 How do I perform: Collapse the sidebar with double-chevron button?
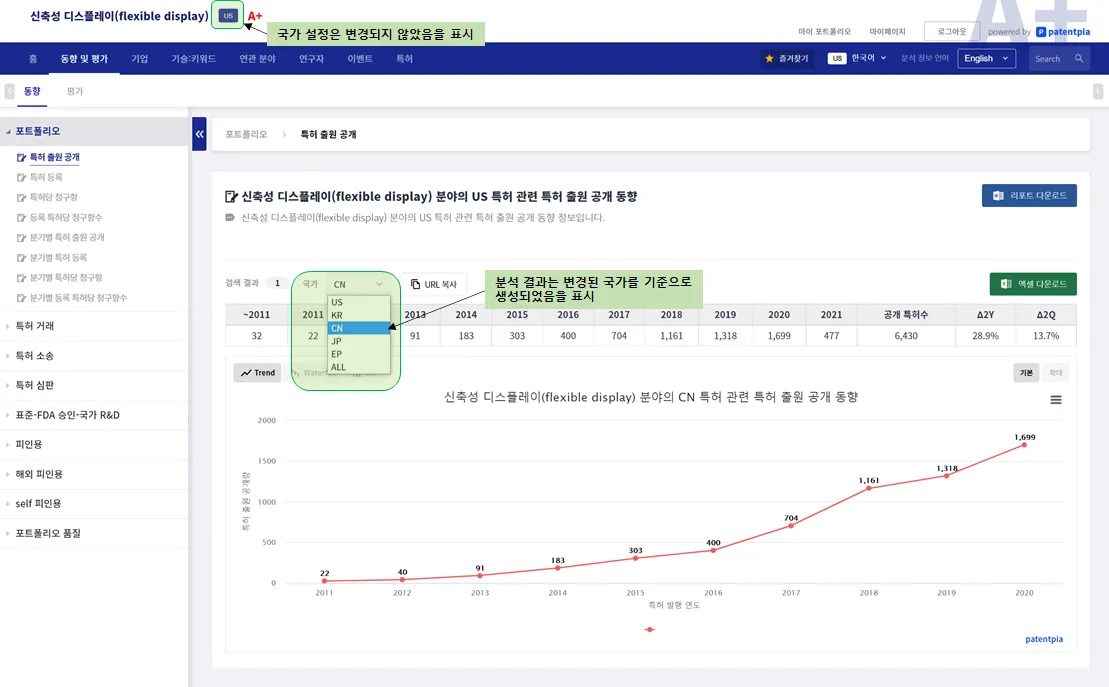(x=199, y=134)
